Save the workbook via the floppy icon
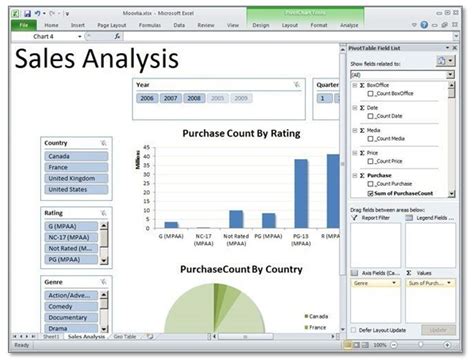Image resolution: width=474 pixels, height=362 pixels. (27, 14)
